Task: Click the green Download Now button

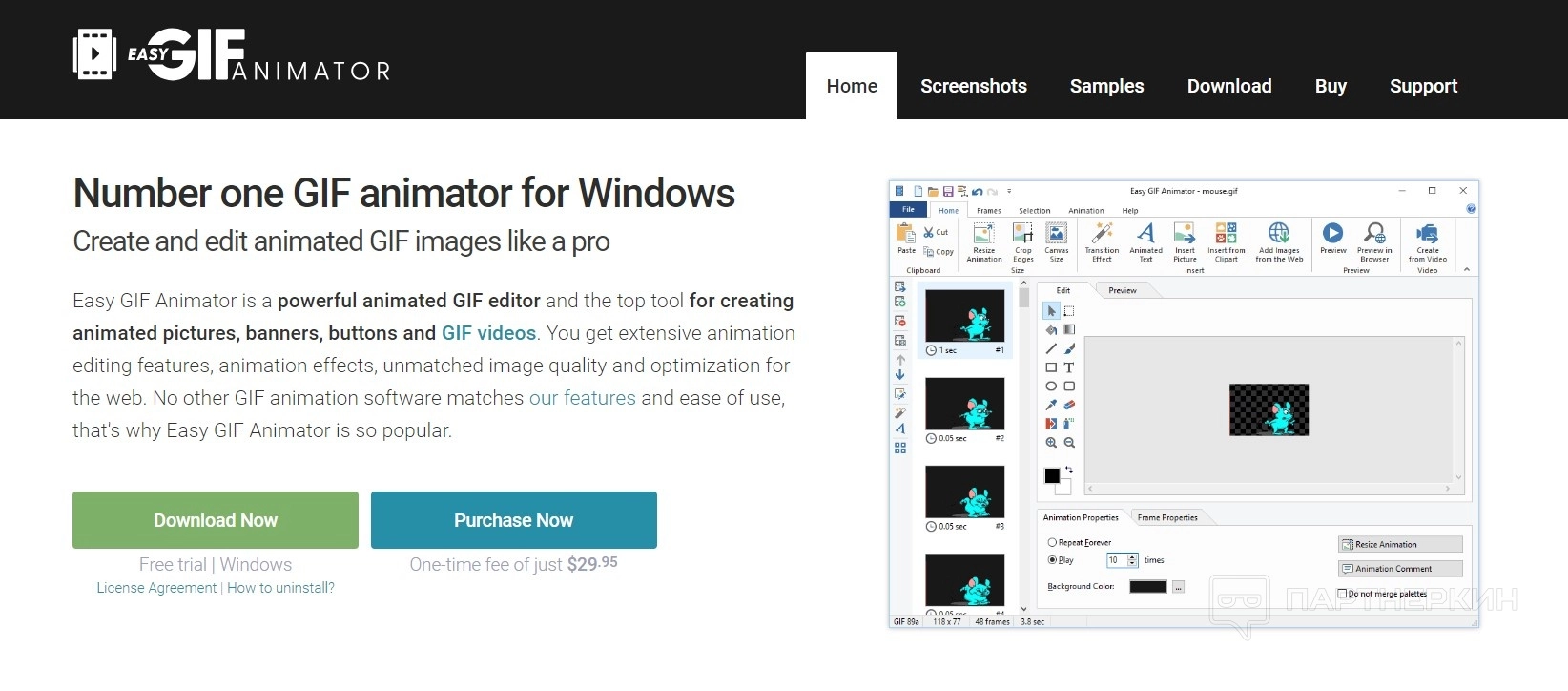Action: pyautogui.click(x=216, y=520)
